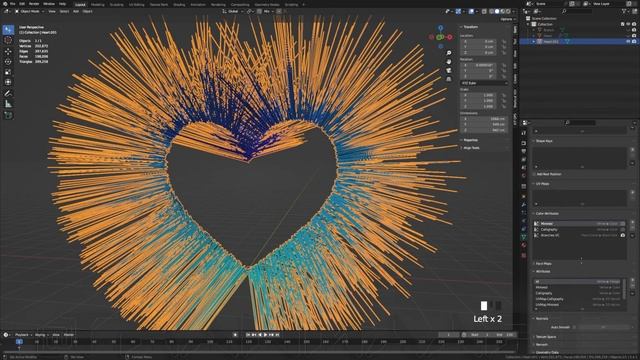
Task: Open the viewport Add menu
Action: (76, 11)
